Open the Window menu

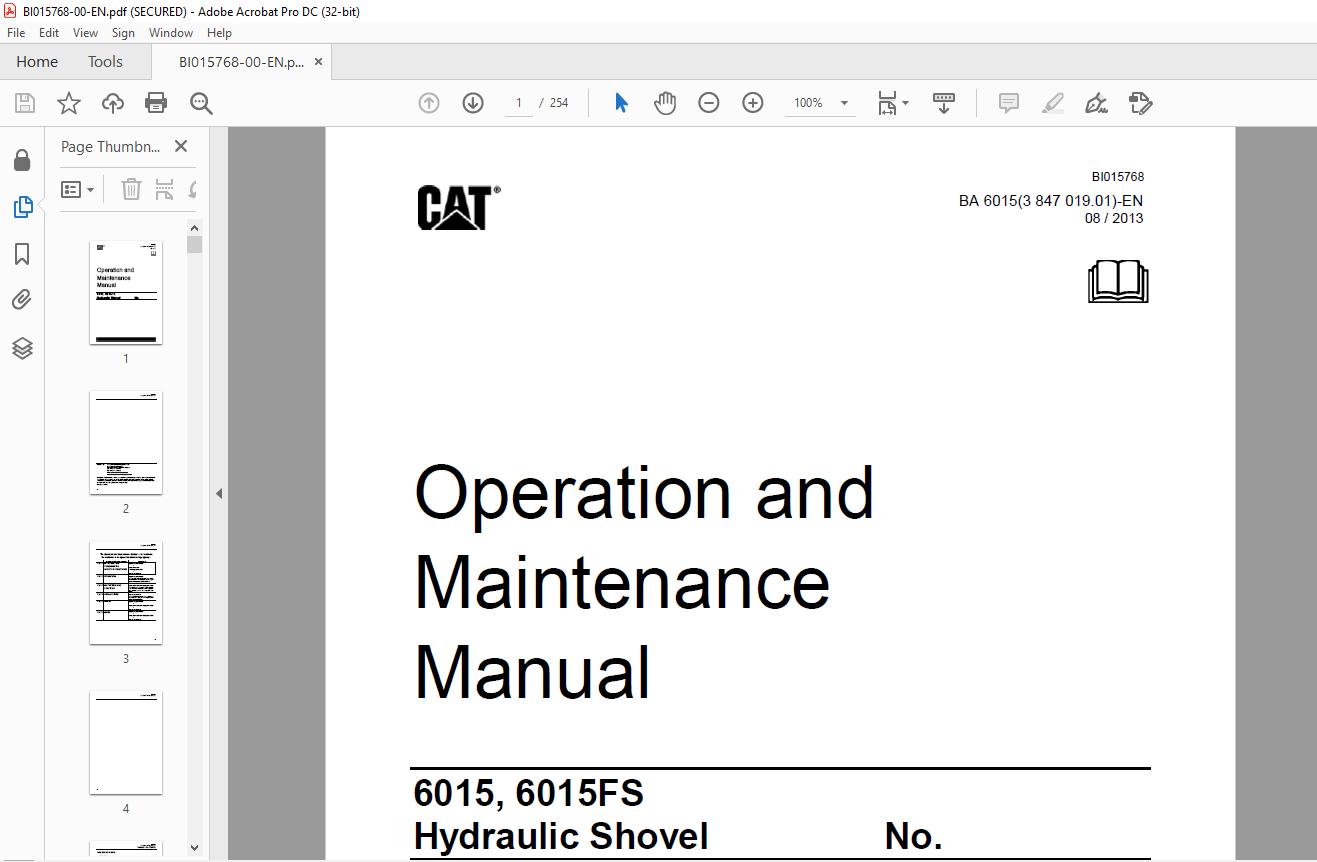click(171, 33)
